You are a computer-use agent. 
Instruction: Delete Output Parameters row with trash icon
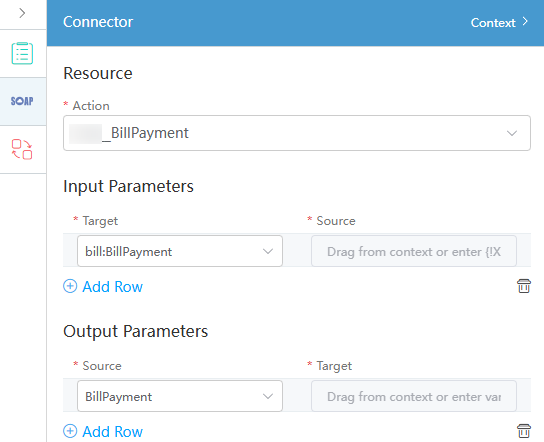coord(524,431)
